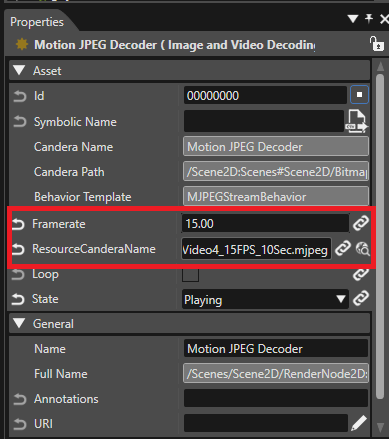Click the link icon next to Framerate
This screenshot has height=439, width=389.
(x=361, y=223)
